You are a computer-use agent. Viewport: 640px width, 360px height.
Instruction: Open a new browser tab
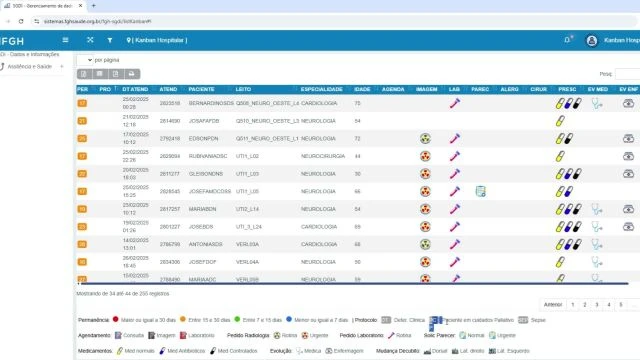point(93,6)
